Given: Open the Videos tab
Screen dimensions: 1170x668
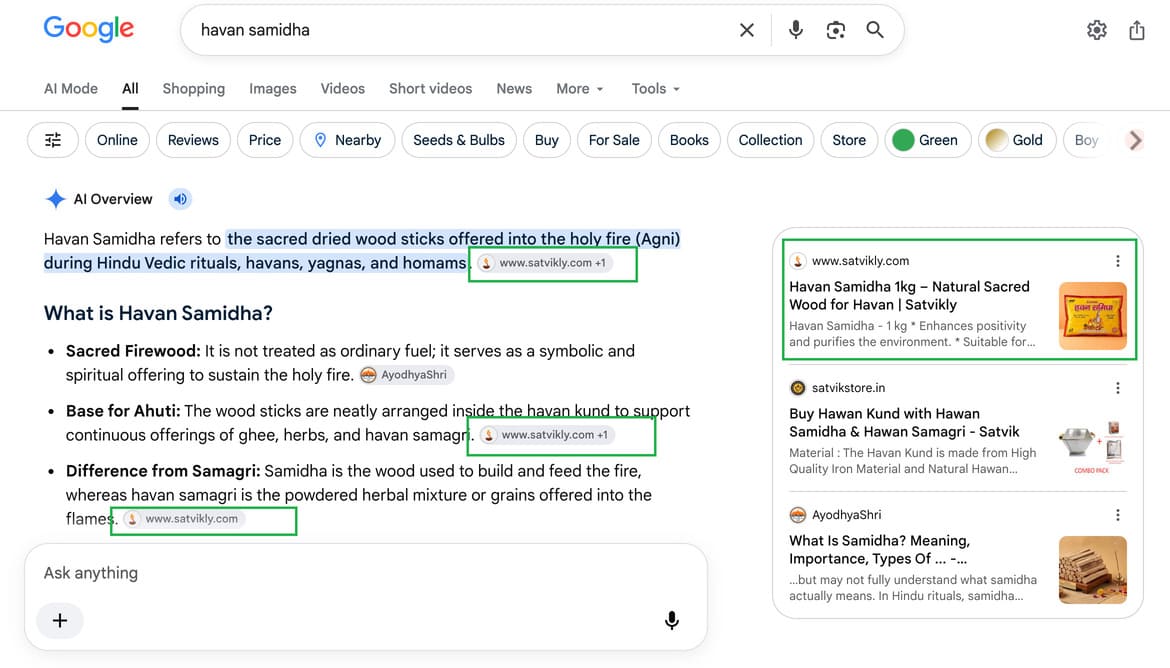Looking at the screenshot, I should [x=342, y=89].
